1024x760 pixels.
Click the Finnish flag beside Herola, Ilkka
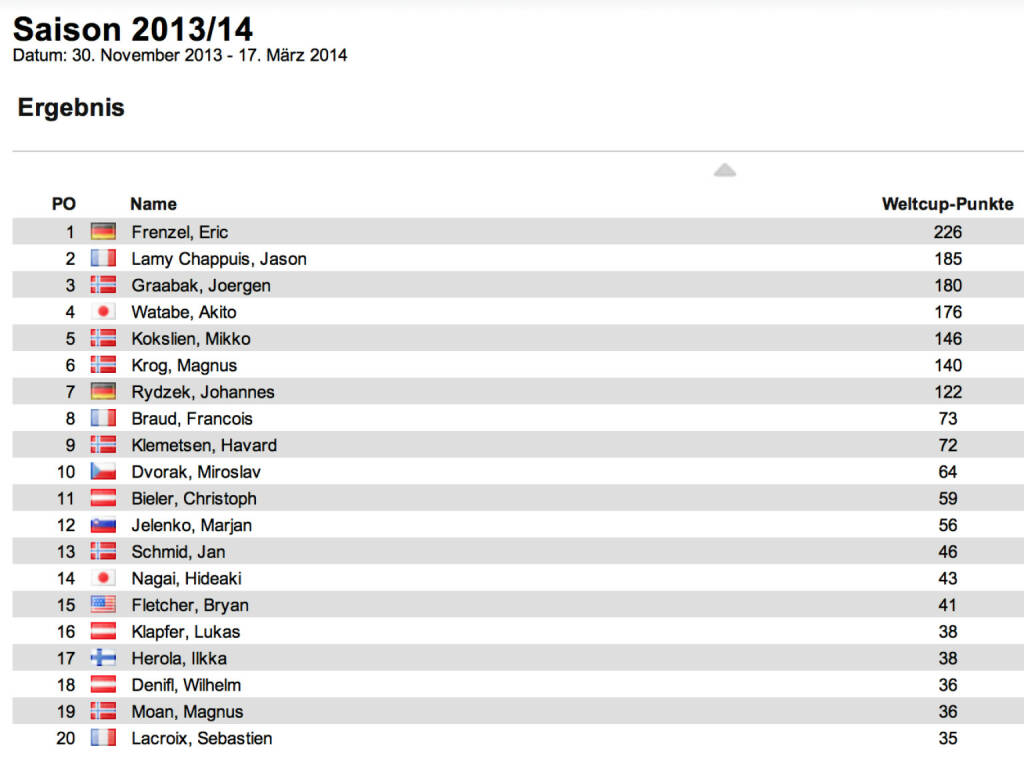[103, 658]
